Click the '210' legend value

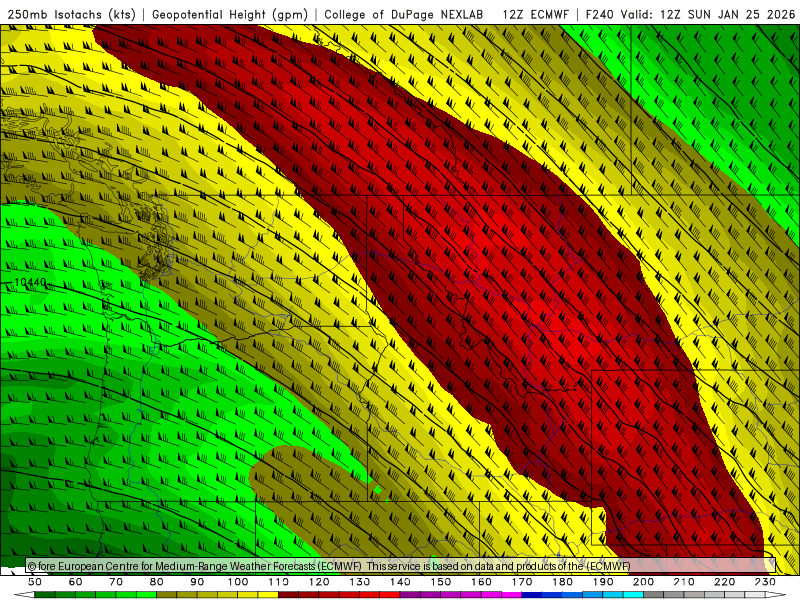tap(684, 582)
